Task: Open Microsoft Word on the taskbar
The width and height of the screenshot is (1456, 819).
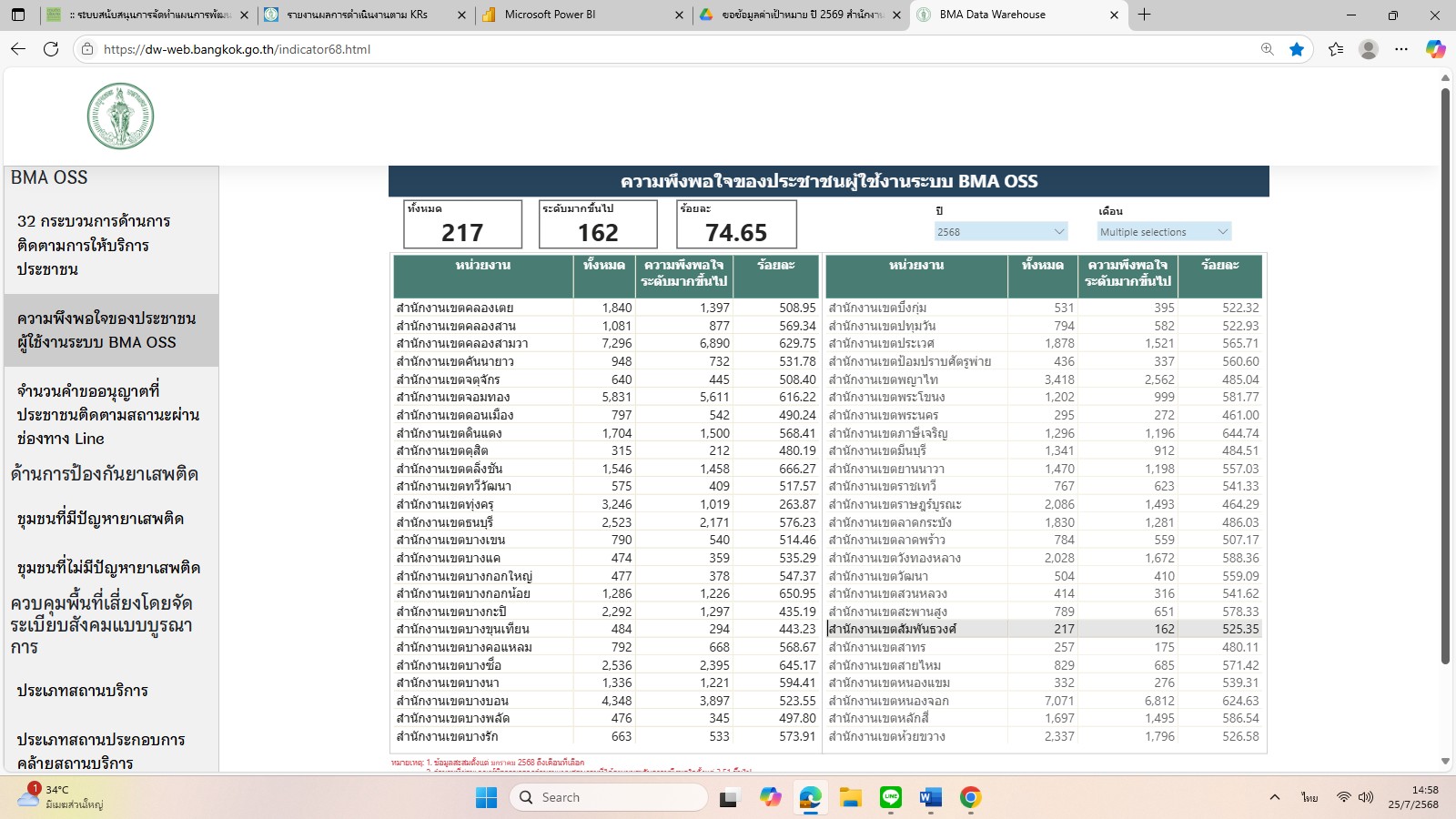Action: (930, 797)
